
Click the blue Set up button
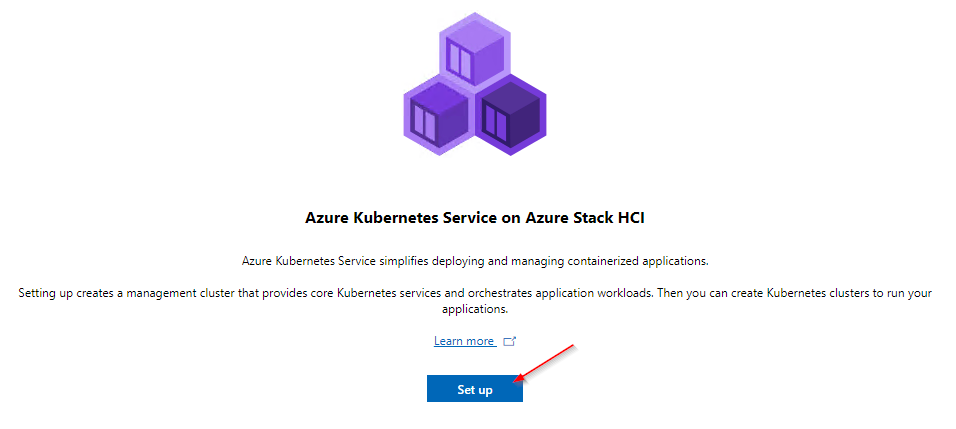coord(474,389)
